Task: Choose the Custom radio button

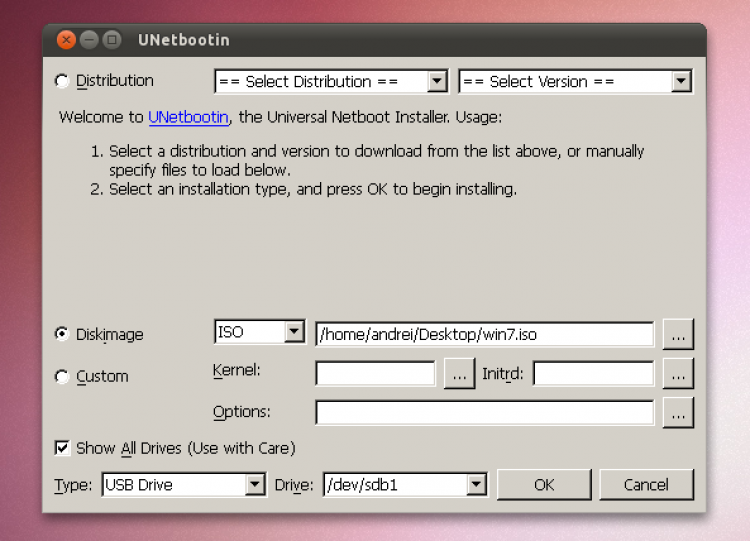Action: [63, 377]
